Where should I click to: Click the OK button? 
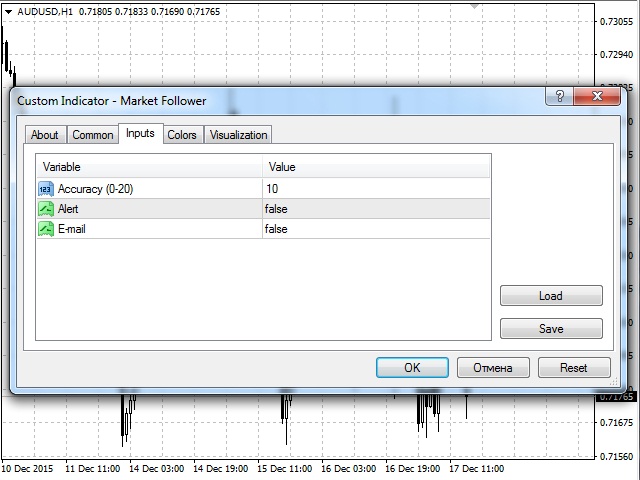pyautogui.click(x=412, y=368)
